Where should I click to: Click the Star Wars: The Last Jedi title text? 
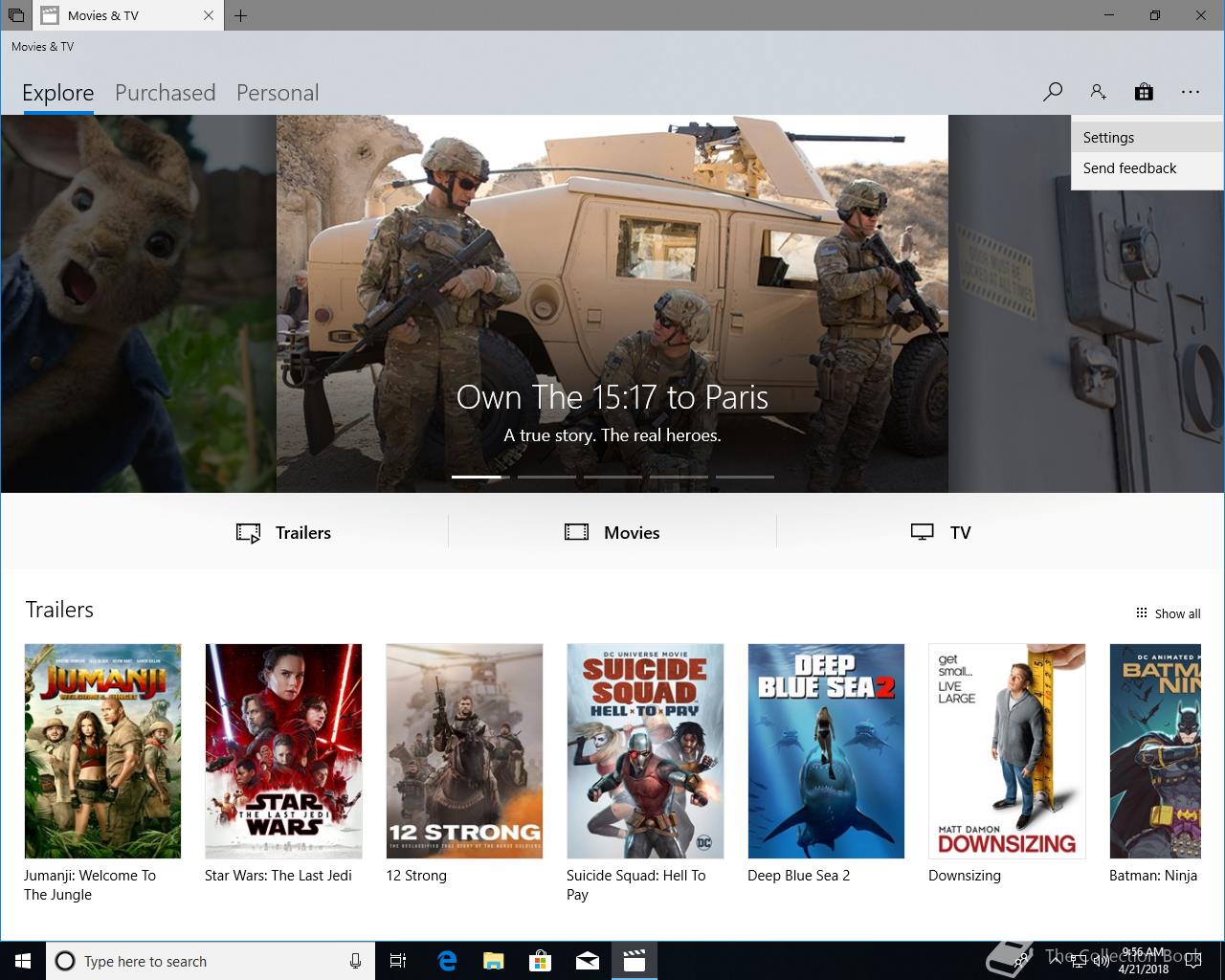(278, 876)
